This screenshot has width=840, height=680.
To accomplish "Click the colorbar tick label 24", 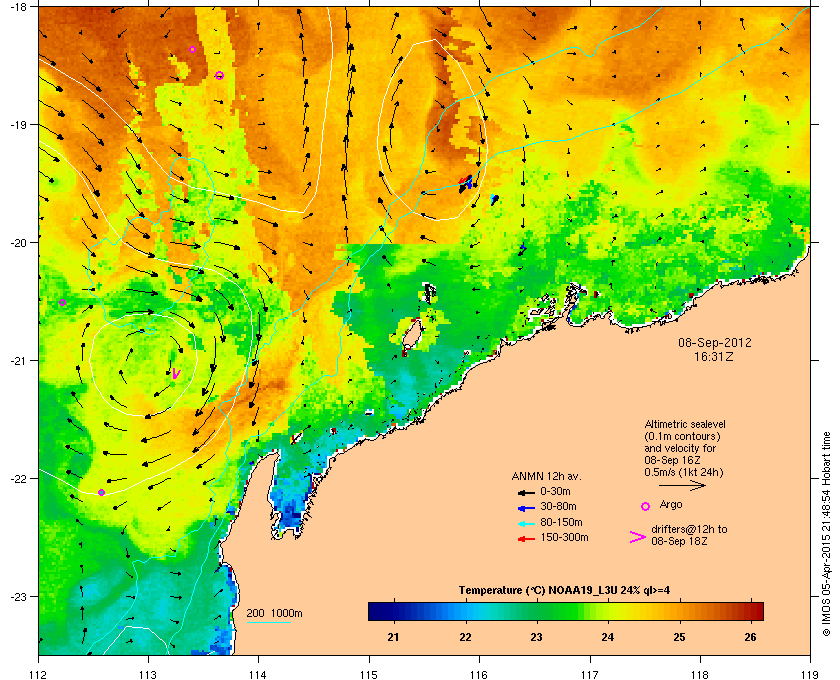I will 608,637.
